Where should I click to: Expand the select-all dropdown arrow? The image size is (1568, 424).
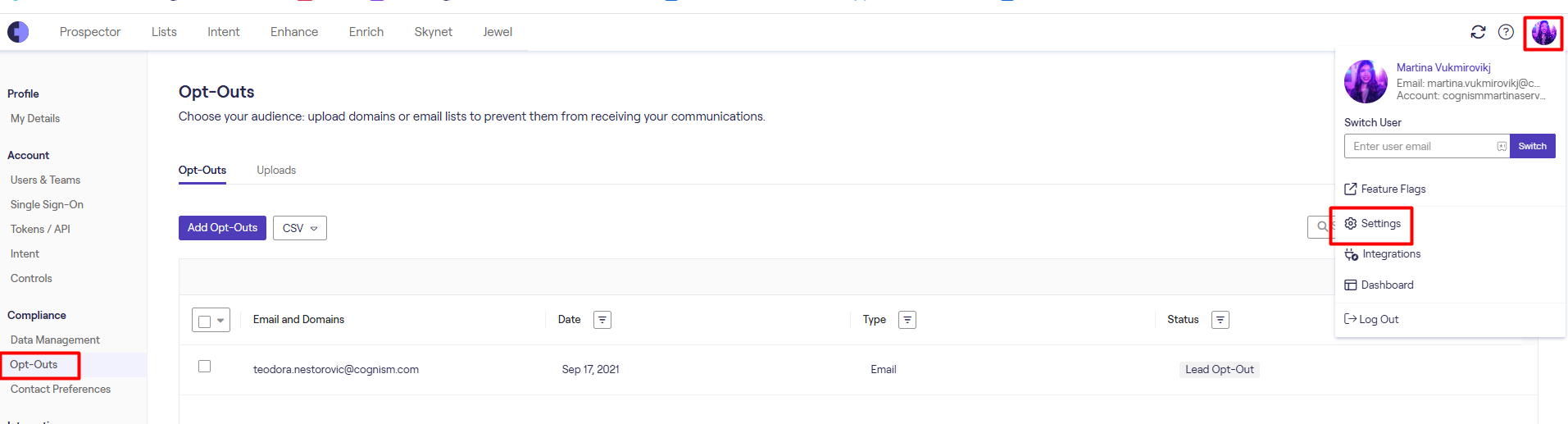tap(220, 321)
